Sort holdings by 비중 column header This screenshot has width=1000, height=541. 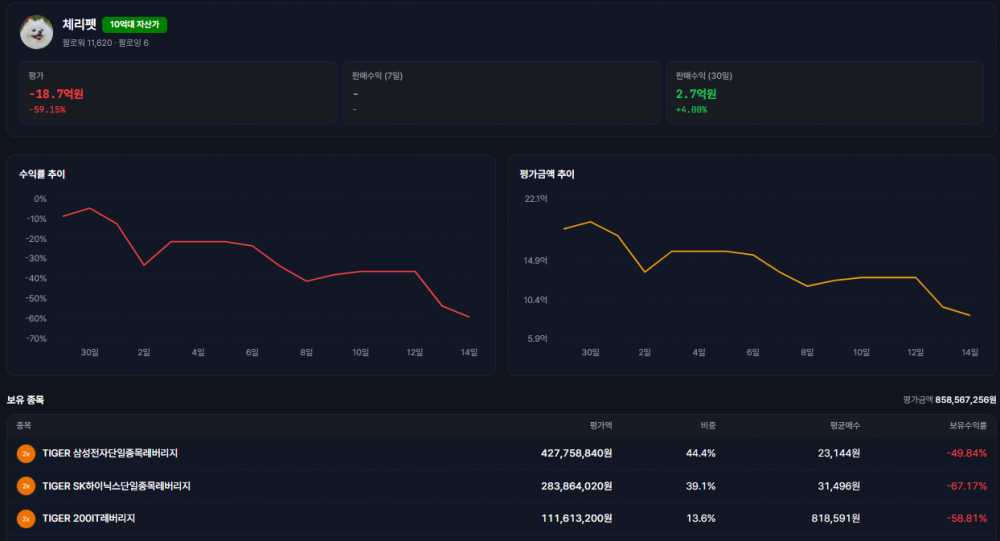(708, 426)
